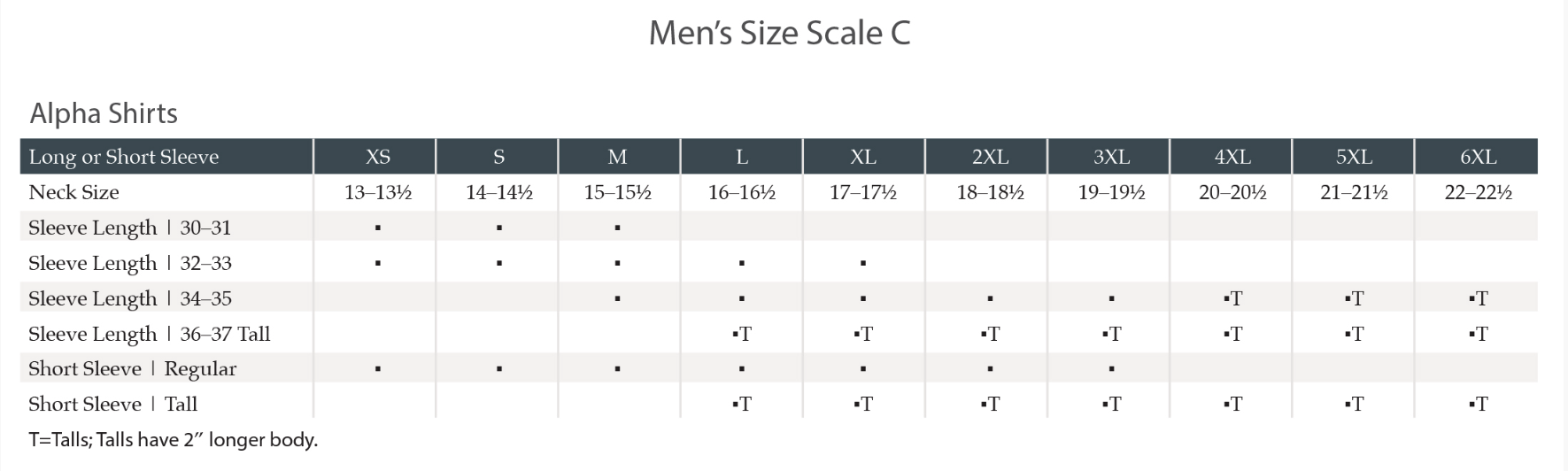Select the M size column header
This screenshot has height=471, width=1568.
[x=618, y=157]
